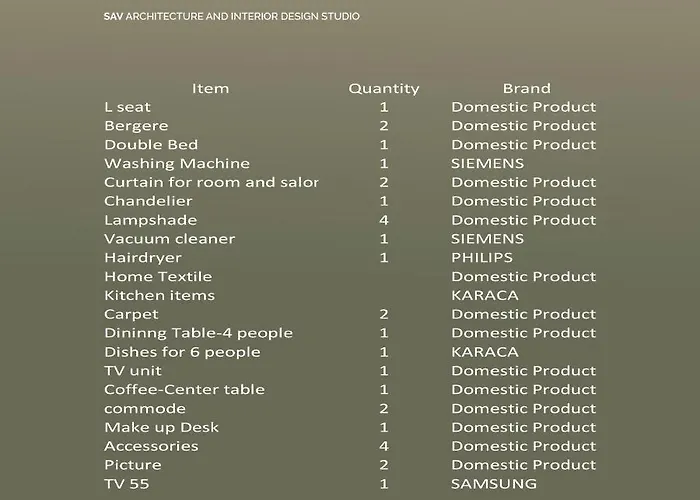Screen dimensions: 700x500
Task: Click the SAV Architecture studio title text
Action: tap(231, 17)
